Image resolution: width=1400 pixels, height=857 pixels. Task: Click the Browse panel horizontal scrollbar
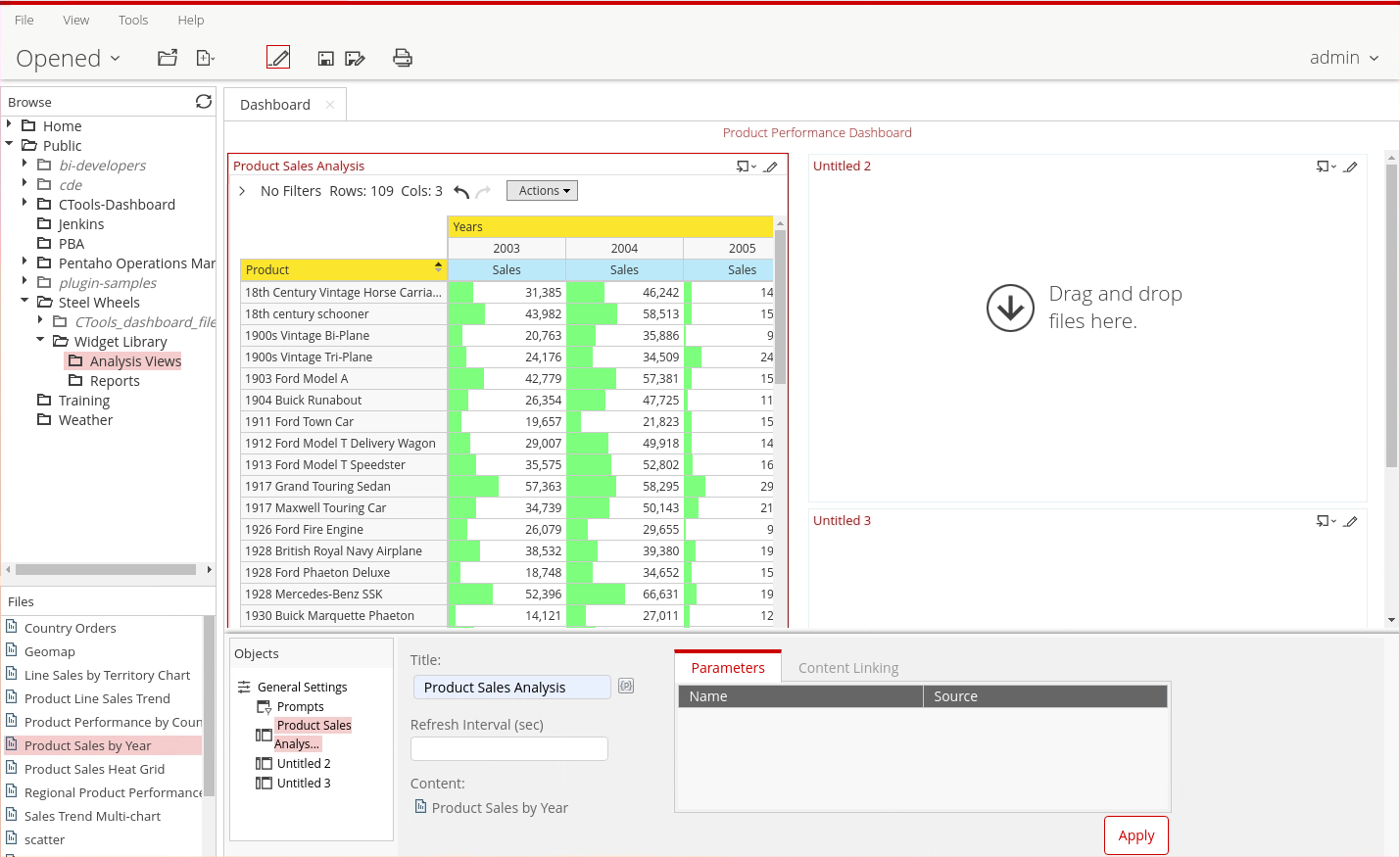coord(106,569)
